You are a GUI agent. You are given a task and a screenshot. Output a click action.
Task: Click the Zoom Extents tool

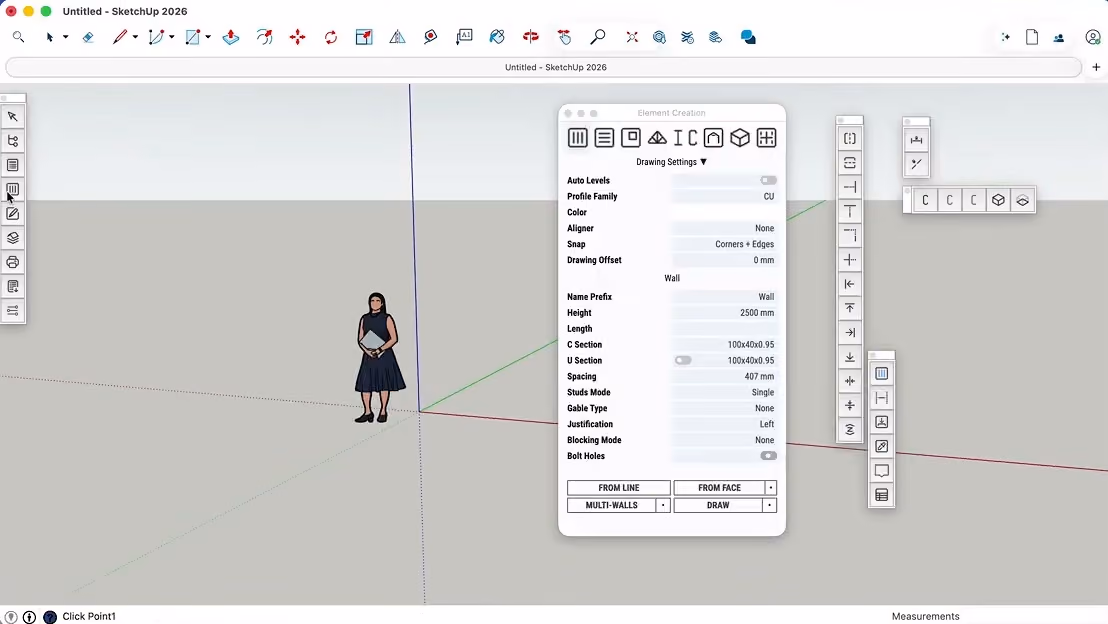pyautogui.click(x=632, y=37)
